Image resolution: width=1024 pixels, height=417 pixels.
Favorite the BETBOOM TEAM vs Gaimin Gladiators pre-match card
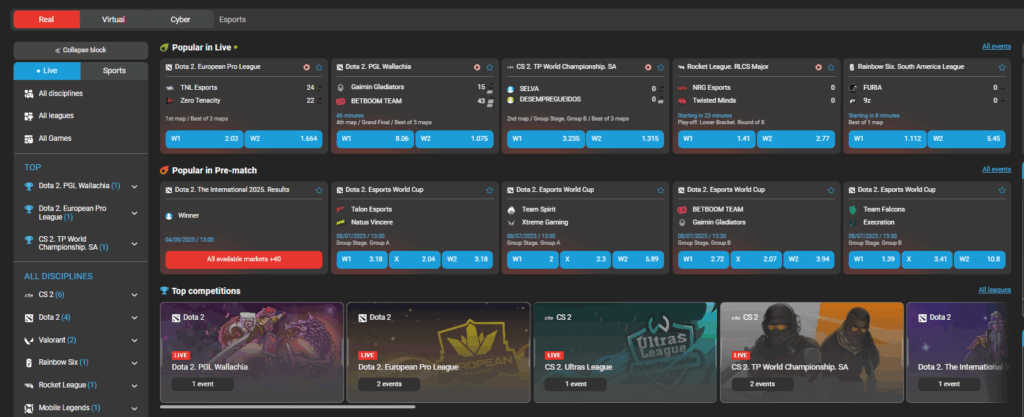pos(831,191)
